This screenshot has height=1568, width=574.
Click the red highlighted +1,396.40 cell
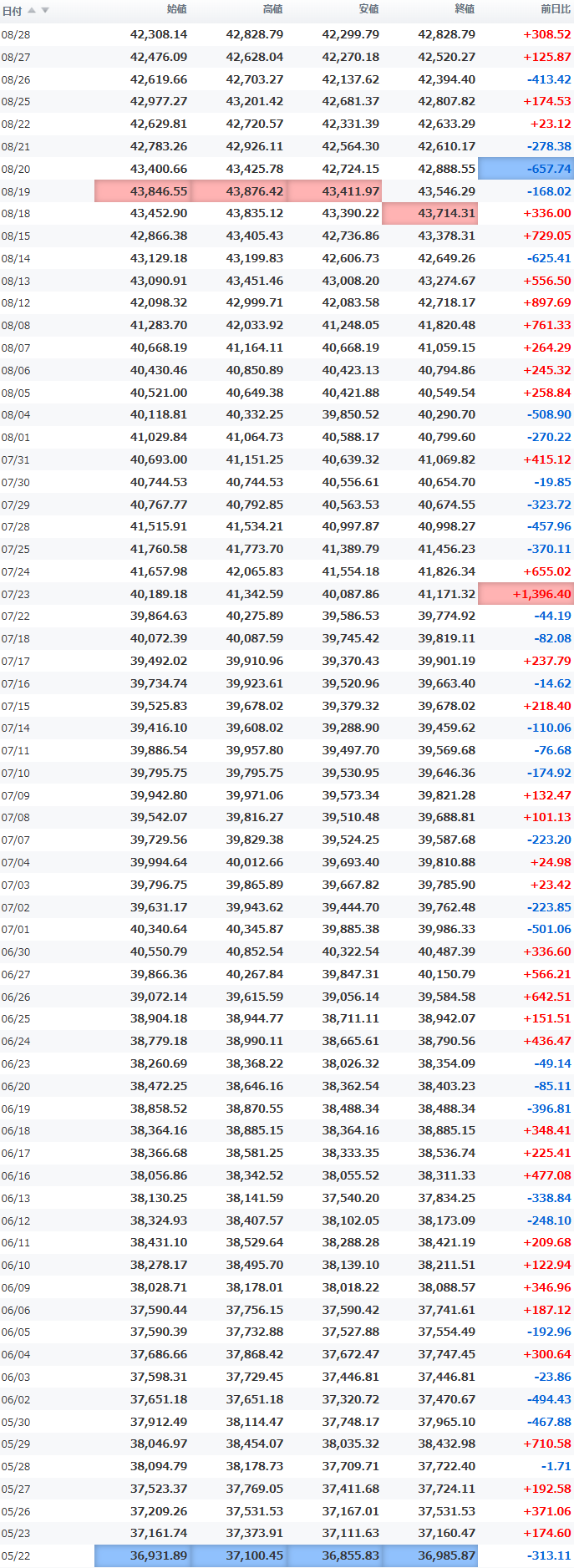click(x=526, y=594)
